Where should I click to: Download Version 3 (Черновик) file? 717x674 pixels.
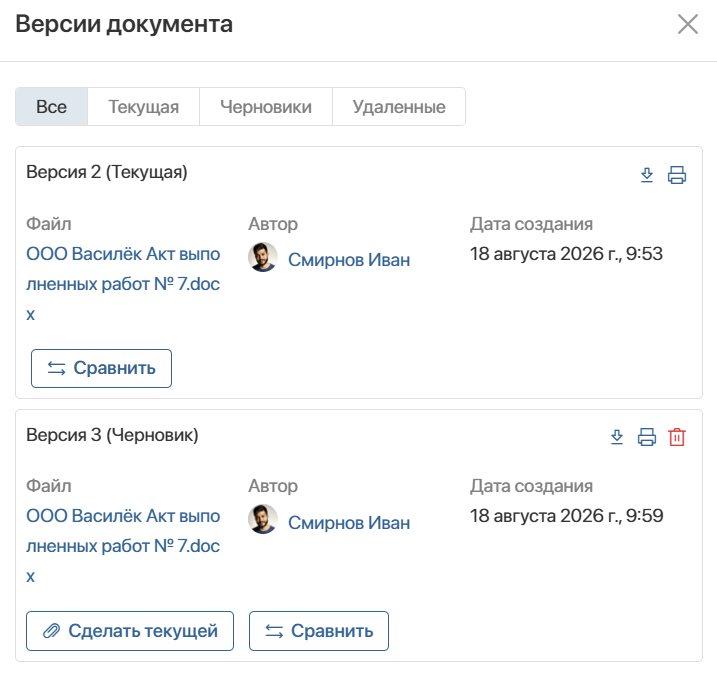click(617, 437)
